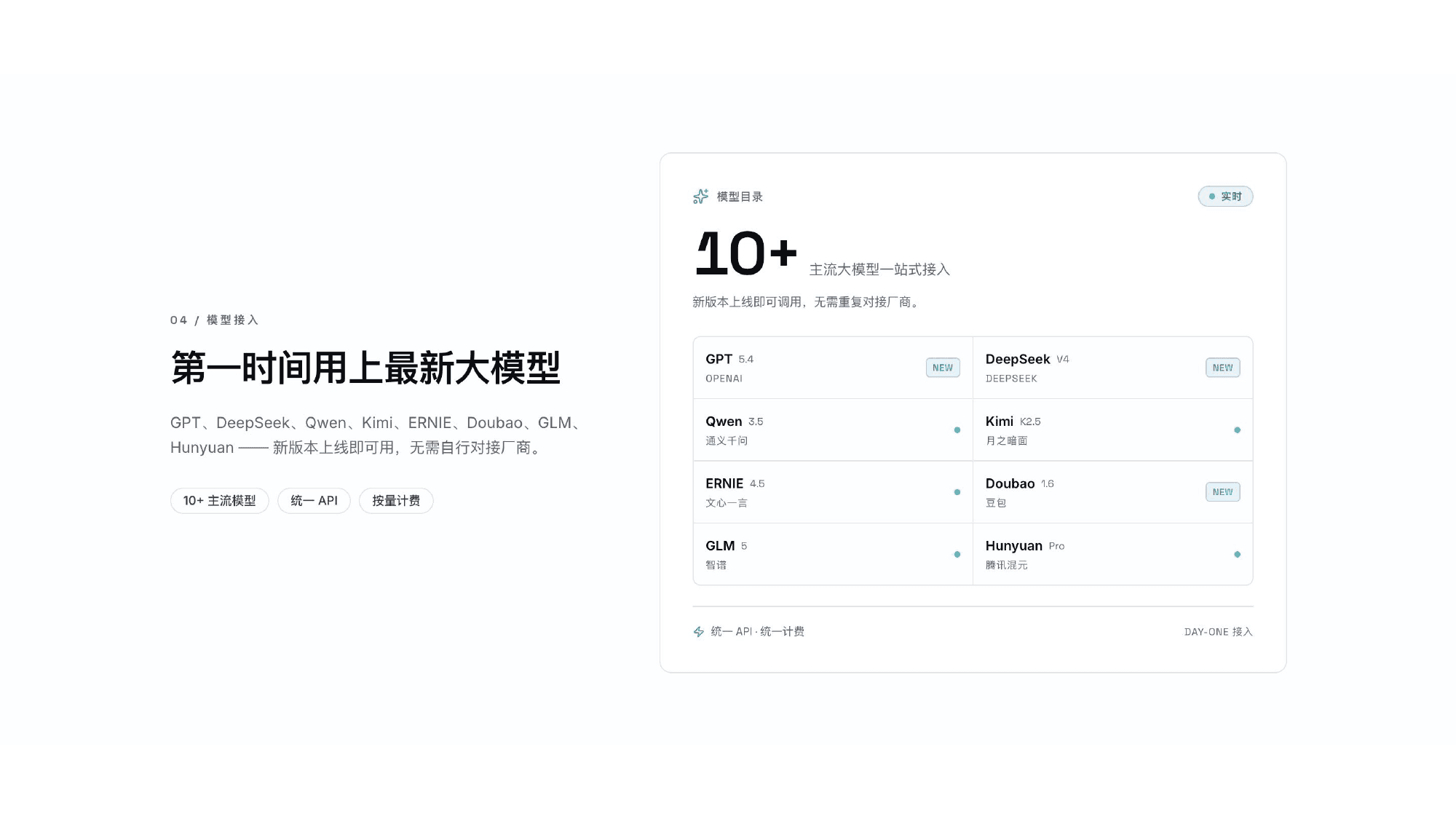Click the 实时 live status badge
Image resolution: width=1456 pixels, height=819 pixels.
point(1225,197)
